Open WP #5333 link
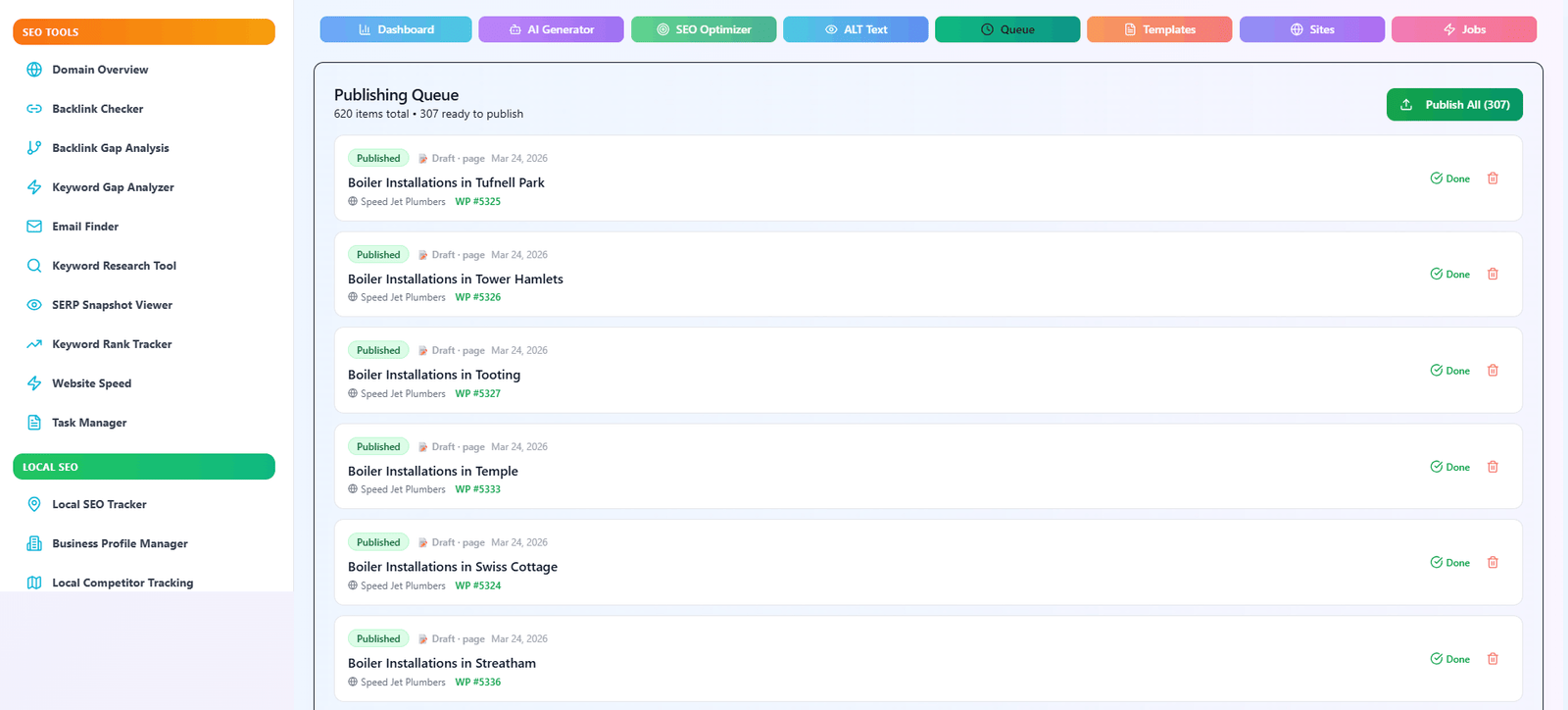Screen dimensions: 1568x710 (477, 490)
